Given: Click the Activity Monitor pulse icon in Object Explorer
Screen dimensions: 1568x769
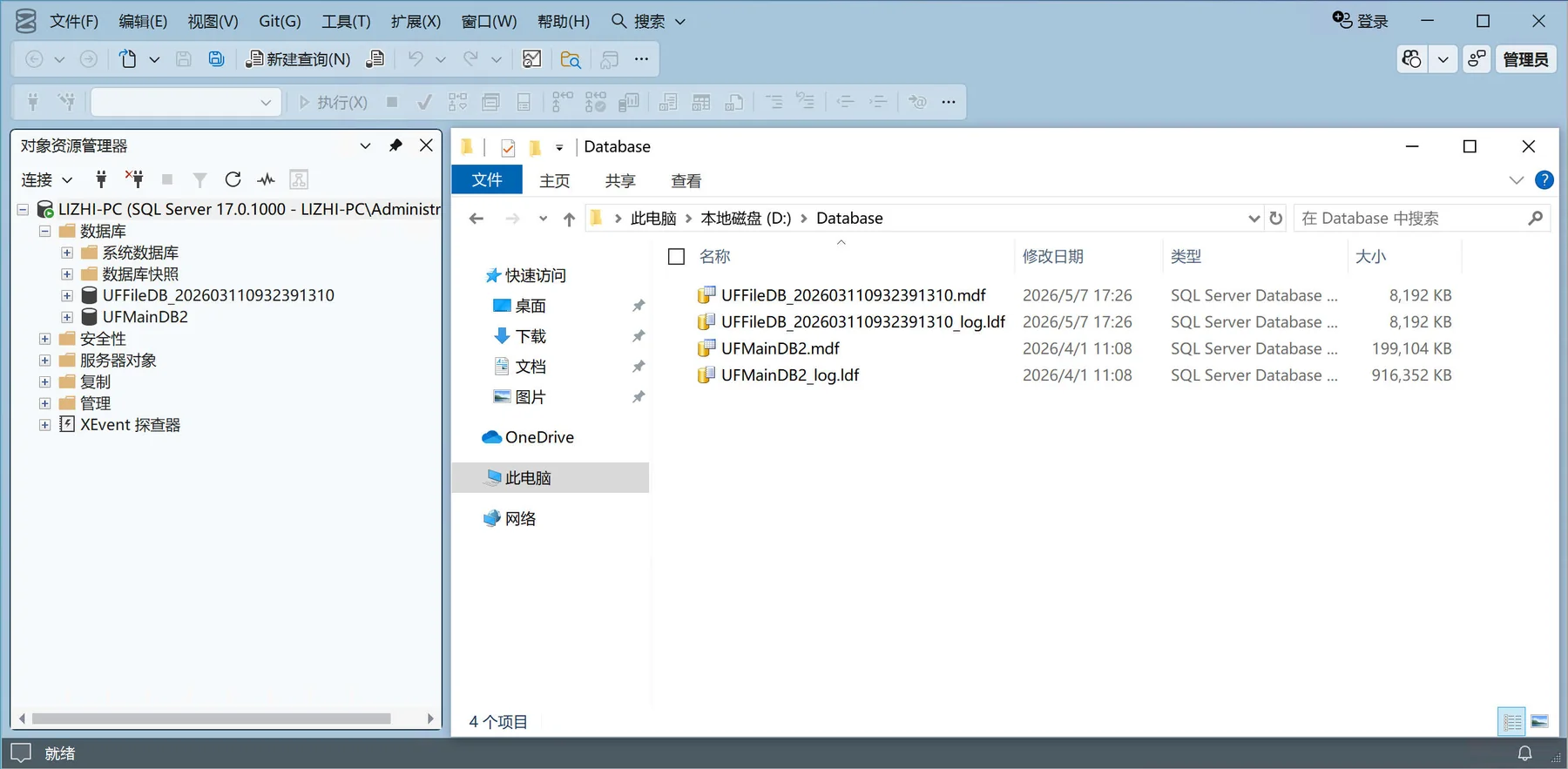Looking at the screenshot, I should pos(266,179).
